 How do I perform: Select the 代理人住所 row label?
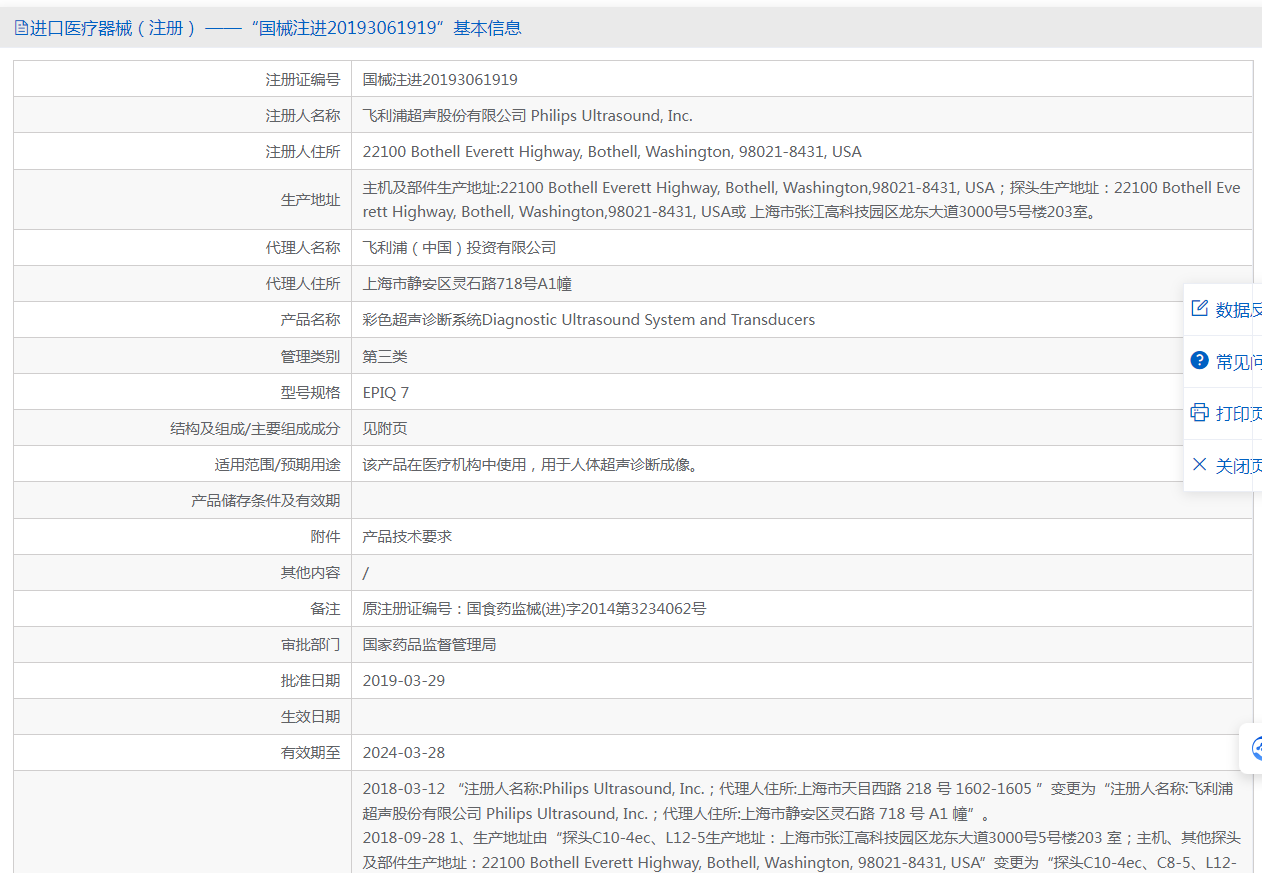tap(302, 284)
